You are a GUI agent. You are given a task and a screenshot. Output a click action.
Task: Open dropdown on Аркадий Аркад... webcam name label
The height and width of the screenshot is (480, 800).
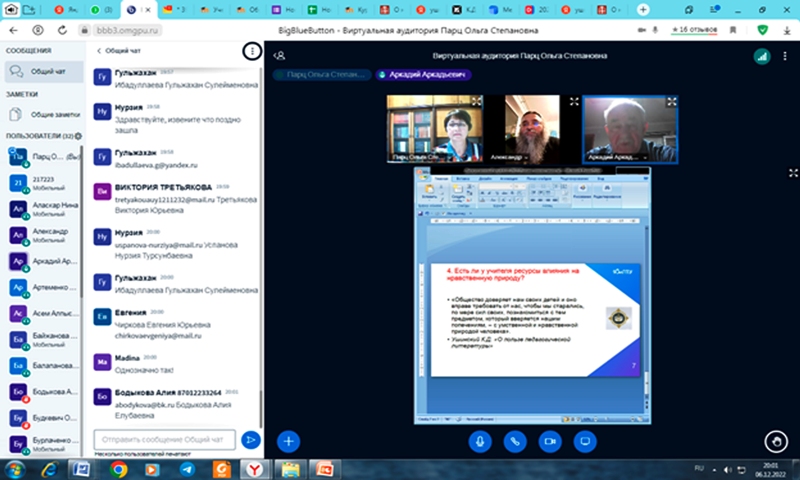(617, 157)
